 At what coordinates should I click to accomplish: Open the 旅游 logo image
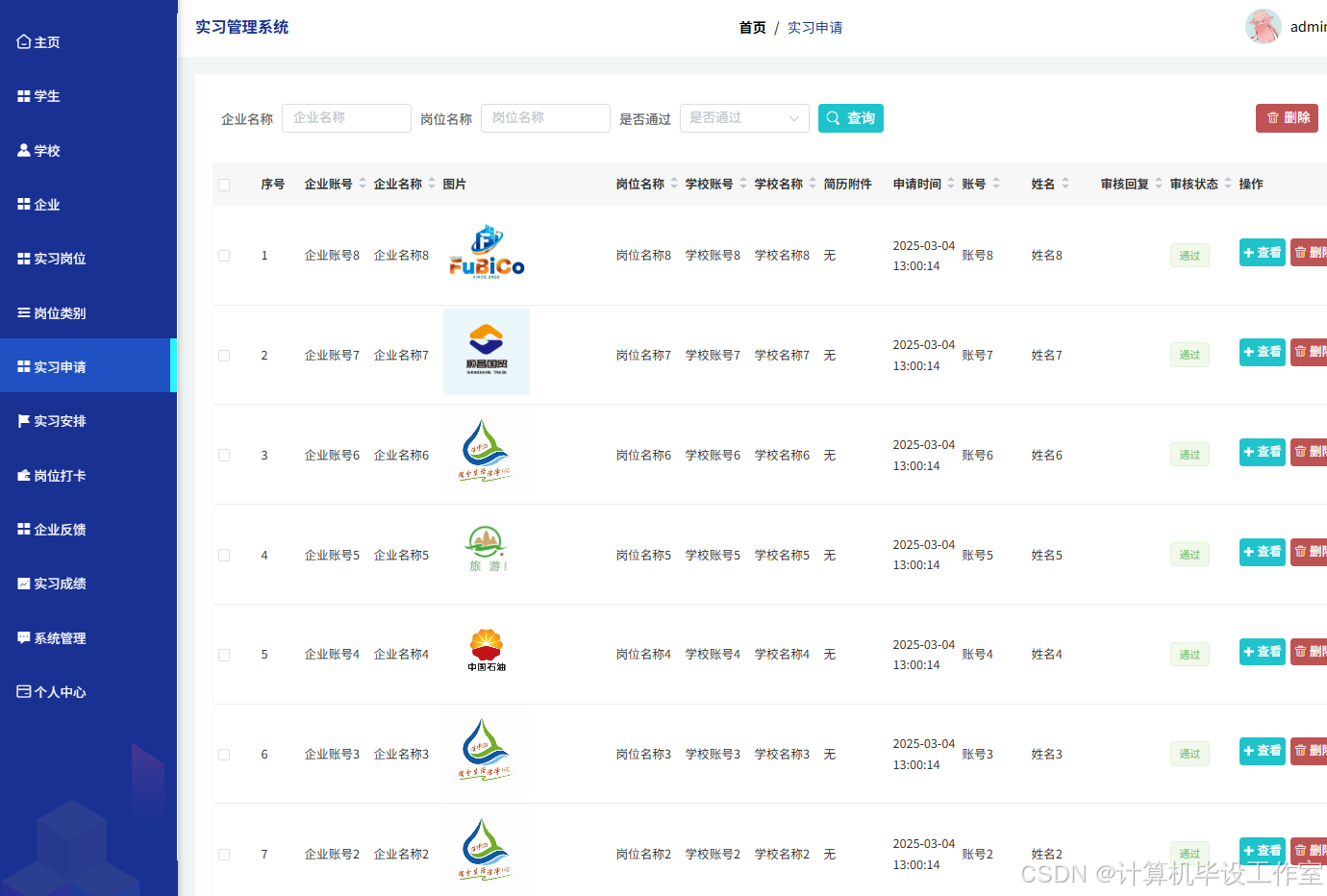(487, 551)
